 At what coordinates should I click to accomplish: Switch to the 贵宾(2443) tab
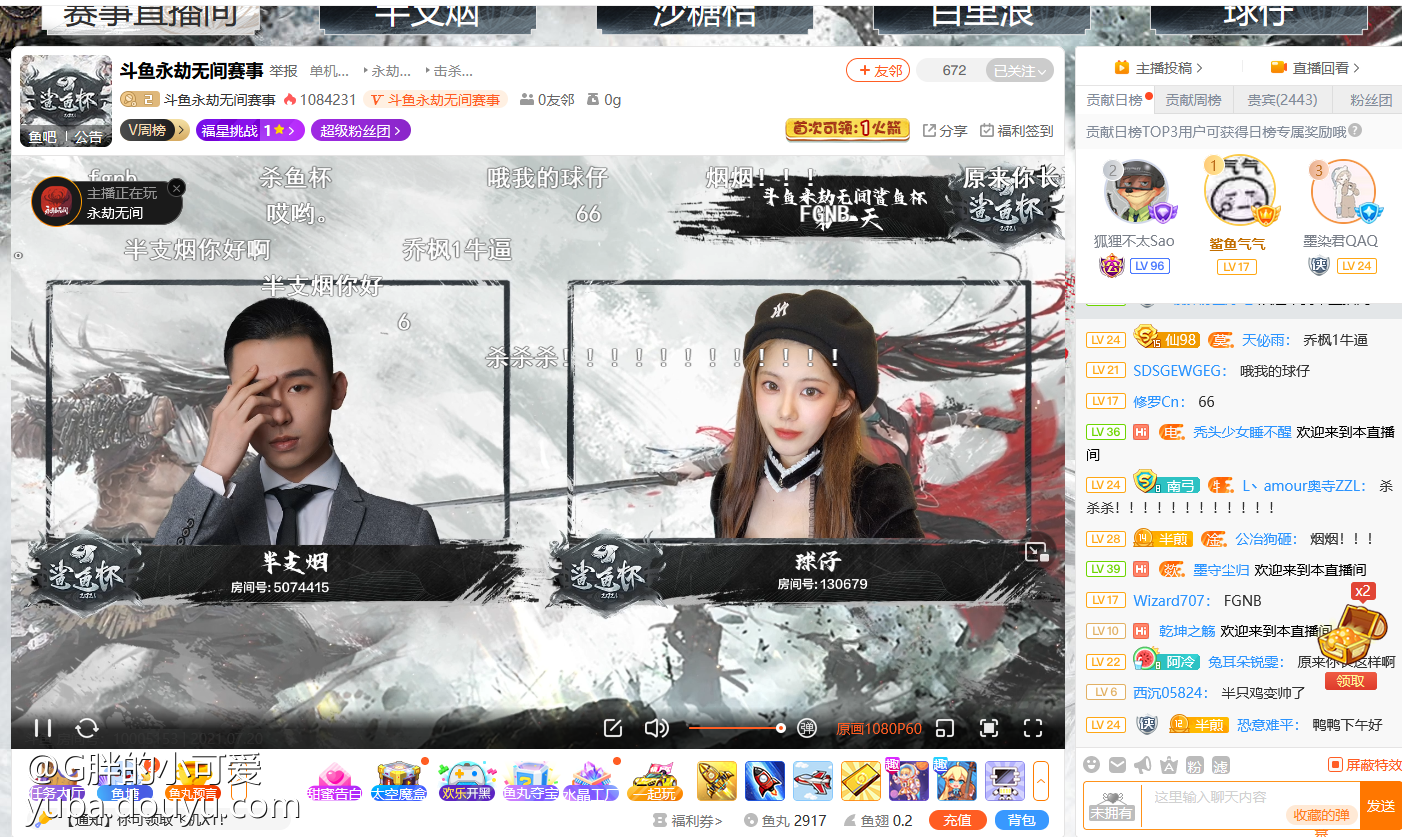pyautogui.click(x=1282, y=100)
